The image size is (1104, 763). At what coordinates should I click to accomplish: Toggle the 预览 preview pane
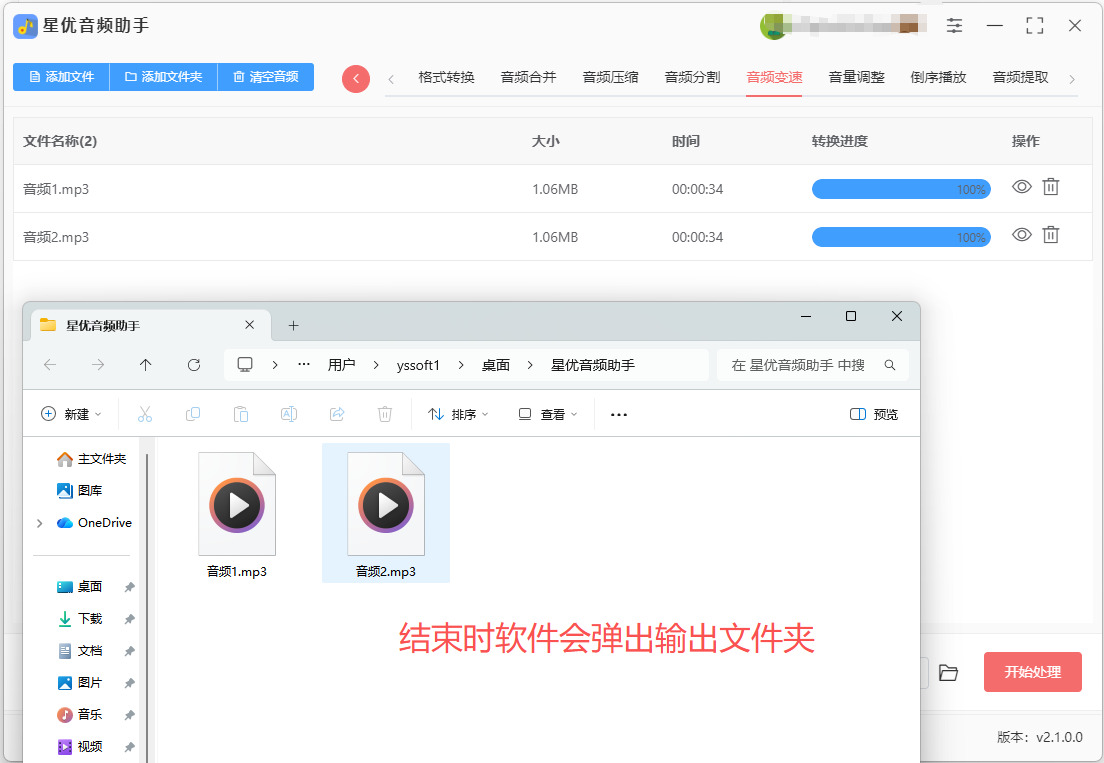874,414
